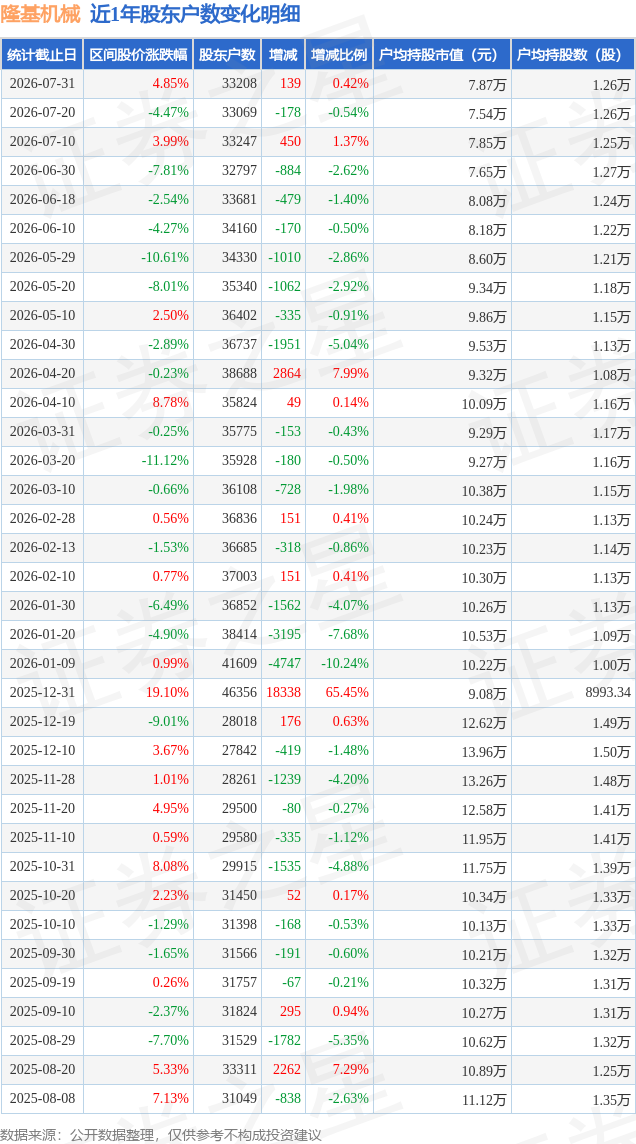Image resolution: width=636 pixels, height=1144 pixels.
Task: Click the -11.12% price change cell
Action: (x=168, y=460)
